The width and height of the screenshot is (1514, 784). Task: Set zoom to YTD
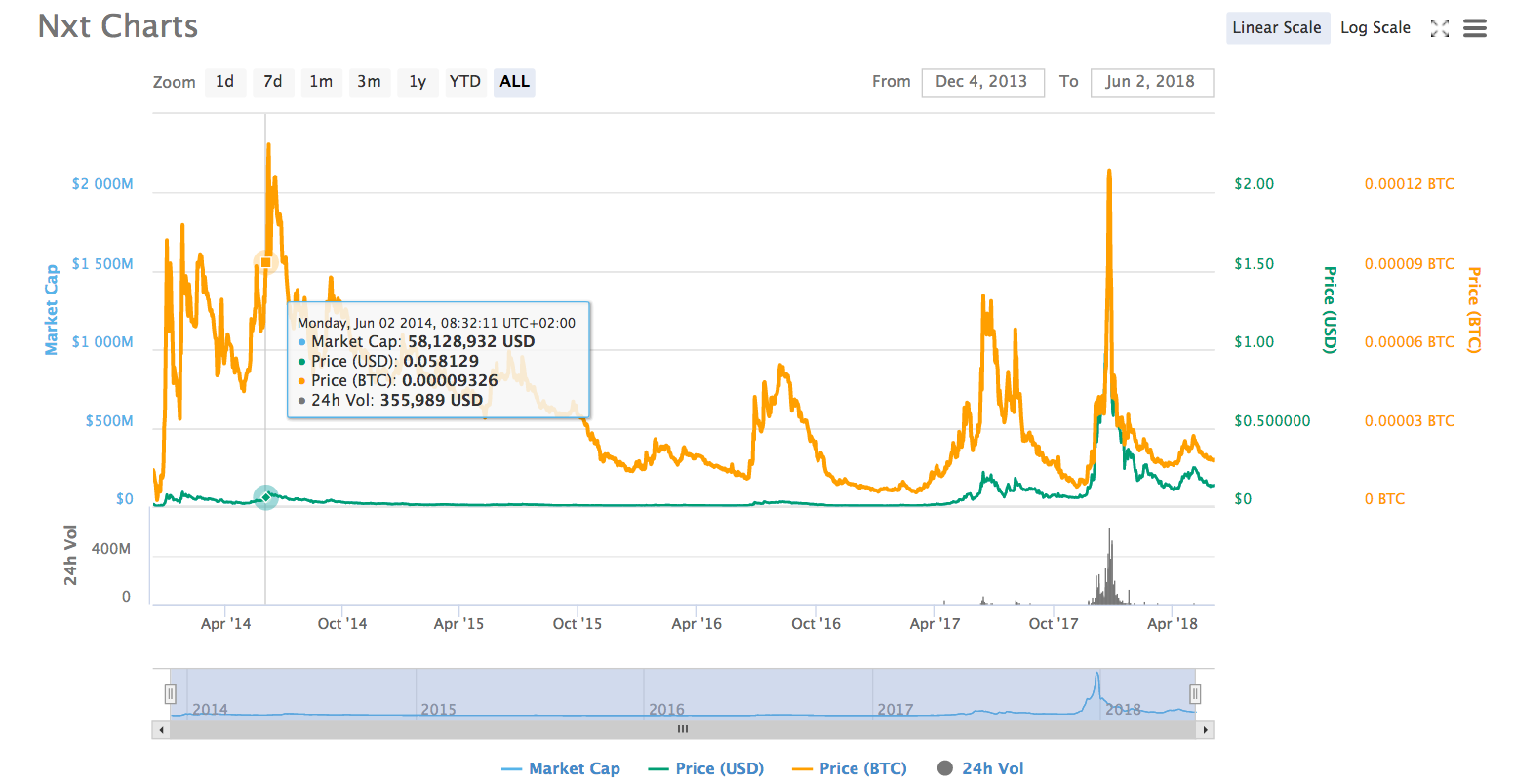coord(465,82)
